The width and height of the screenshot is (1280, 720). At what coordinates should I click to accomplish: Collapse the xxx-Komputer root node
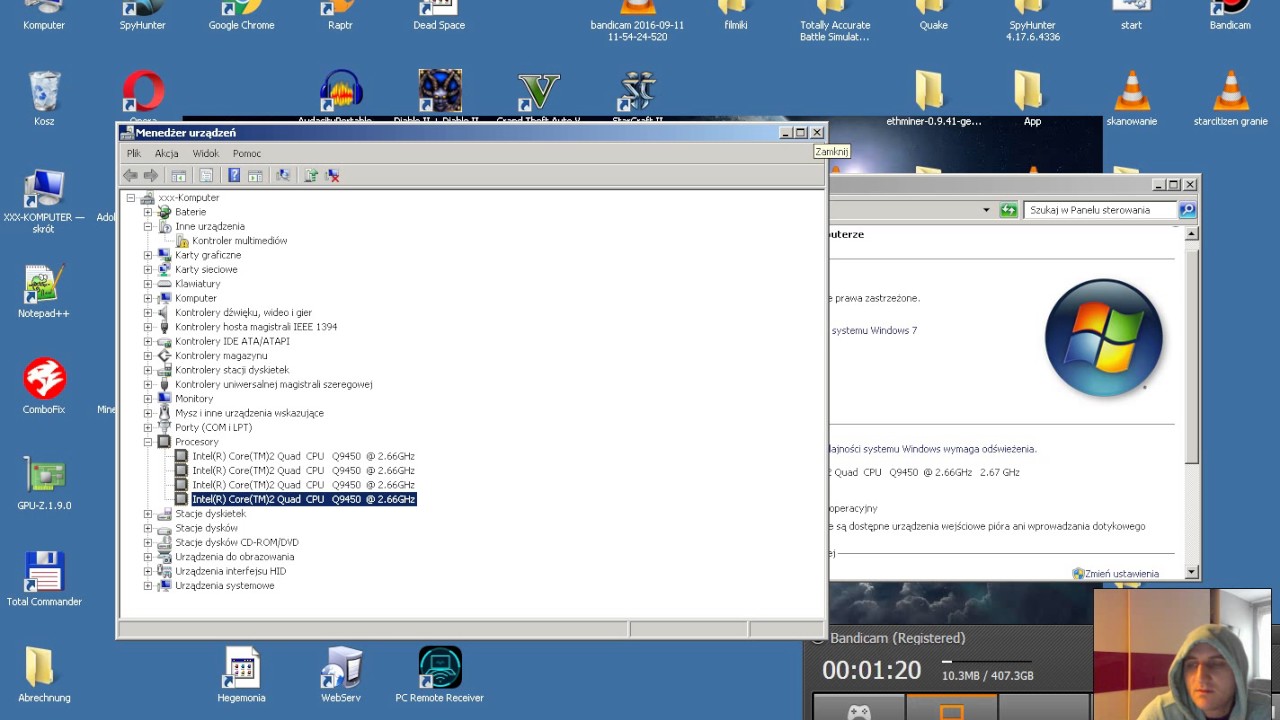[x=131, y=198]
